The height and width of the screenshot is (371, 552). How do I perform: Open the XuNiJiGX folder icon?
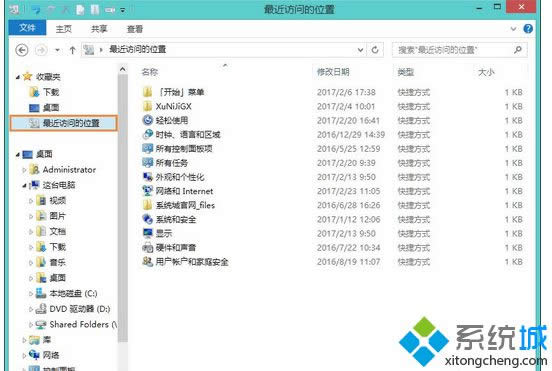148,106
